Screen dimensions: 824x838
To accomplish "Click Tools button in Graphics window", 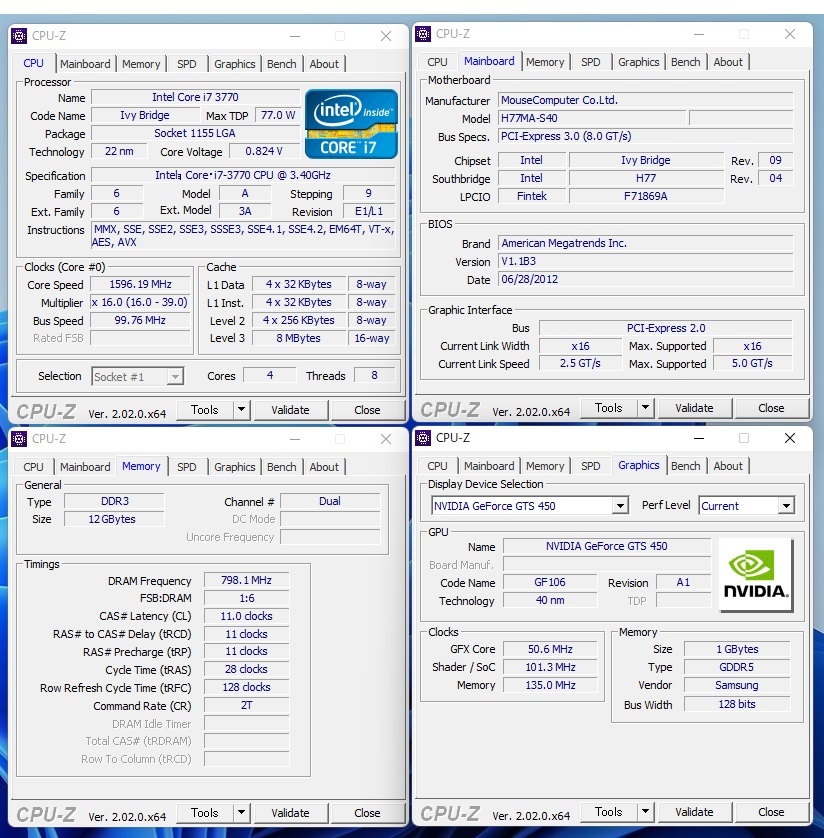I will point(609,812).
